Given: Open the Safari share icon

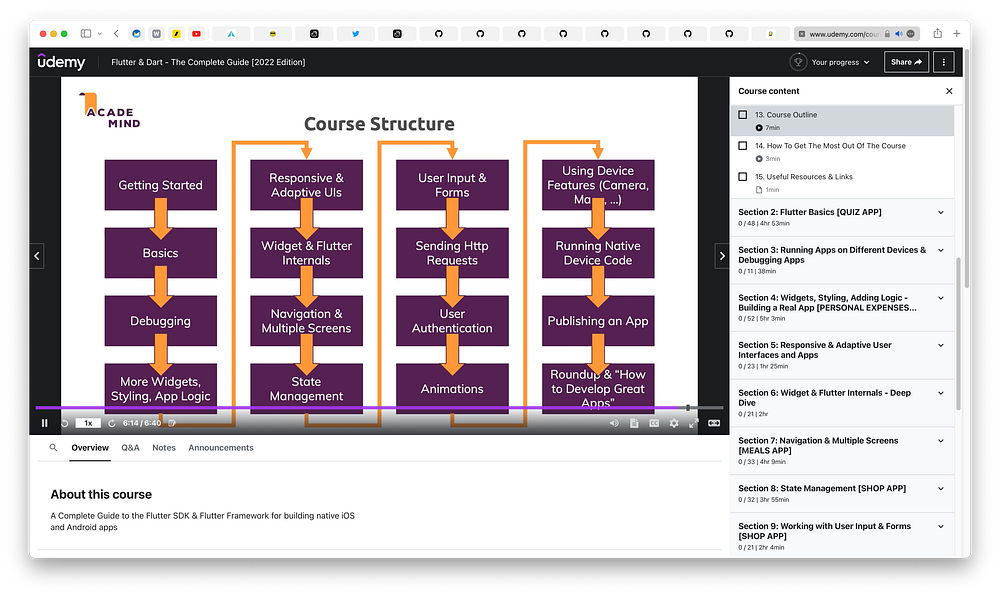Looking at the screenshot, I should tap(937, 33).
